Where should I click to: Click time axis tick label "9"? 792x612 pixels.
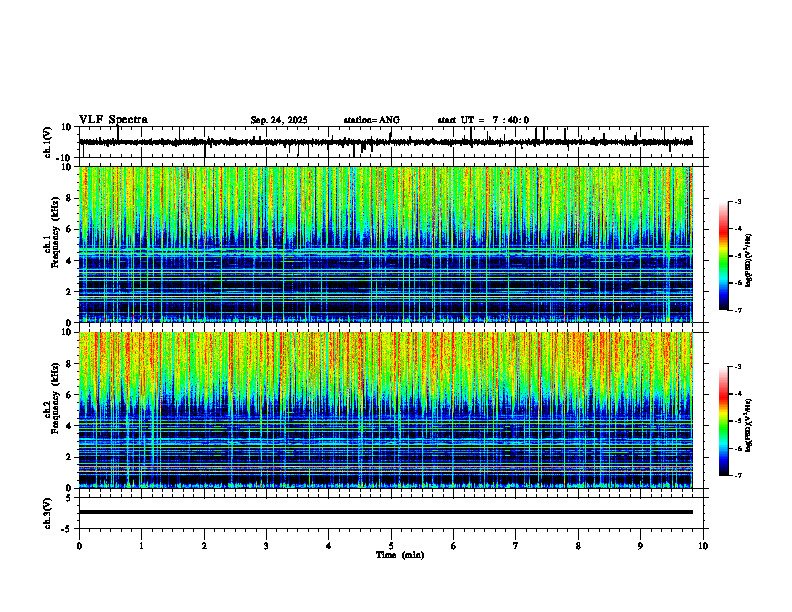[640, 546]
